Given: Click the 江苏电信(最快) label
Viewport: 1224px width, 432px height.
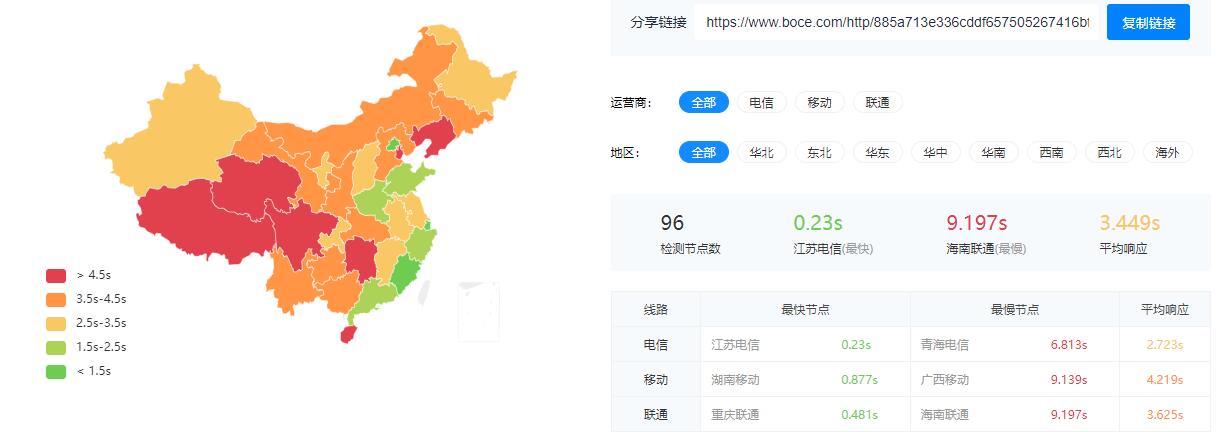Looking at the screenshot, I should 833,248.
